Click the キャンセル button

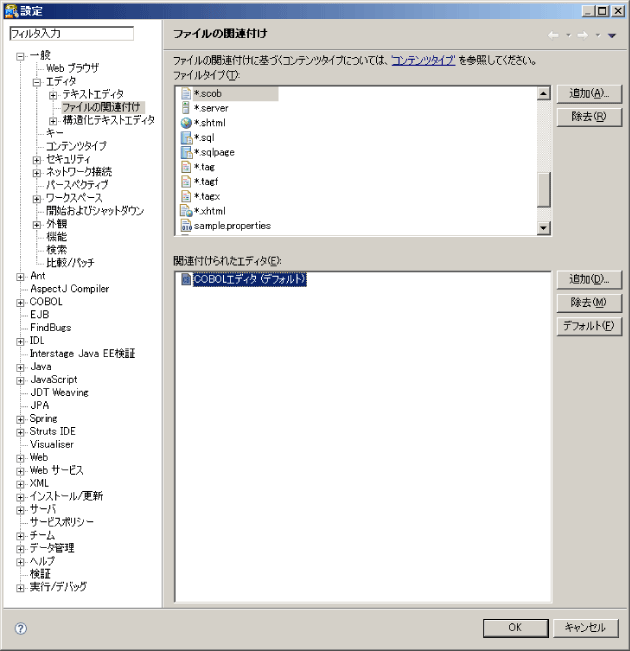click(x=586, y=628)
